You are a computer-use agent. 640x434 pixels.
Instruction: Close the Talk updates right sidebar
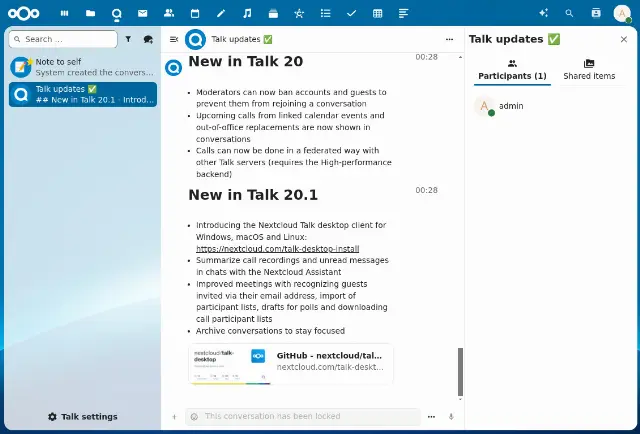(x=624, y=39)
